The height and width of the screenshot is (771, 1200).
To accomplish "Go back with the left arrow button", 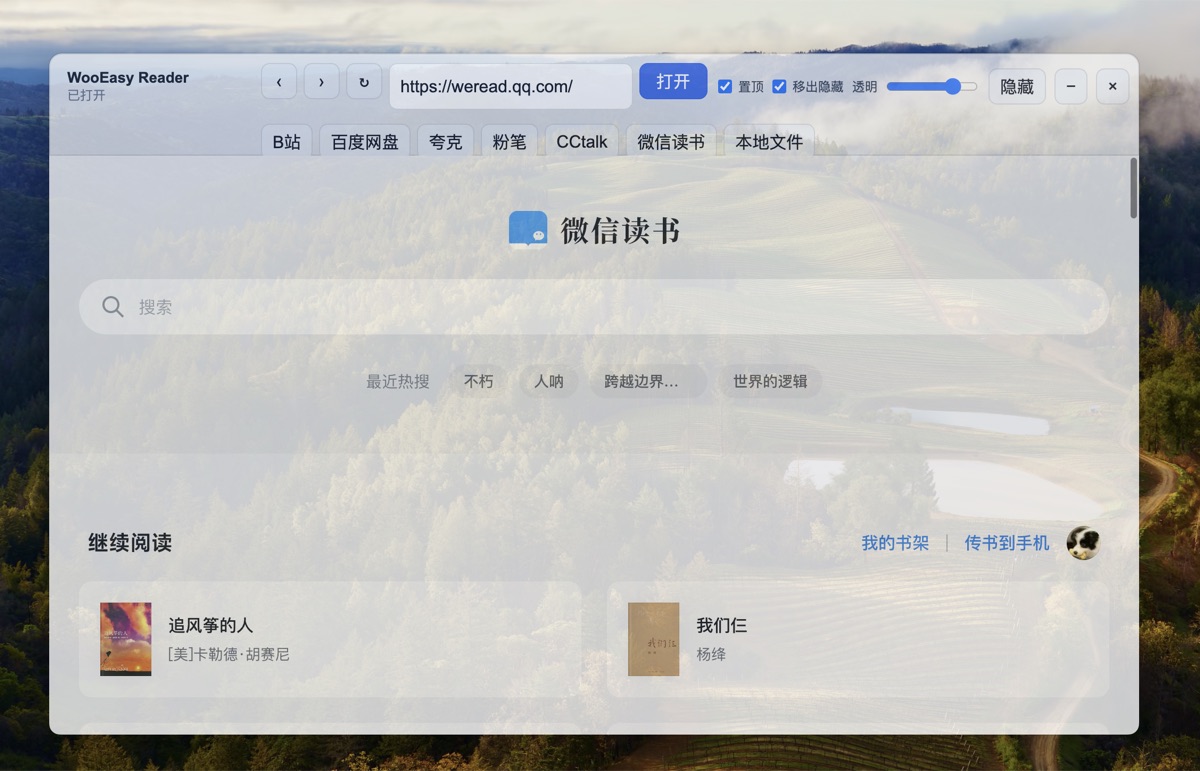I will coord(279,82).
